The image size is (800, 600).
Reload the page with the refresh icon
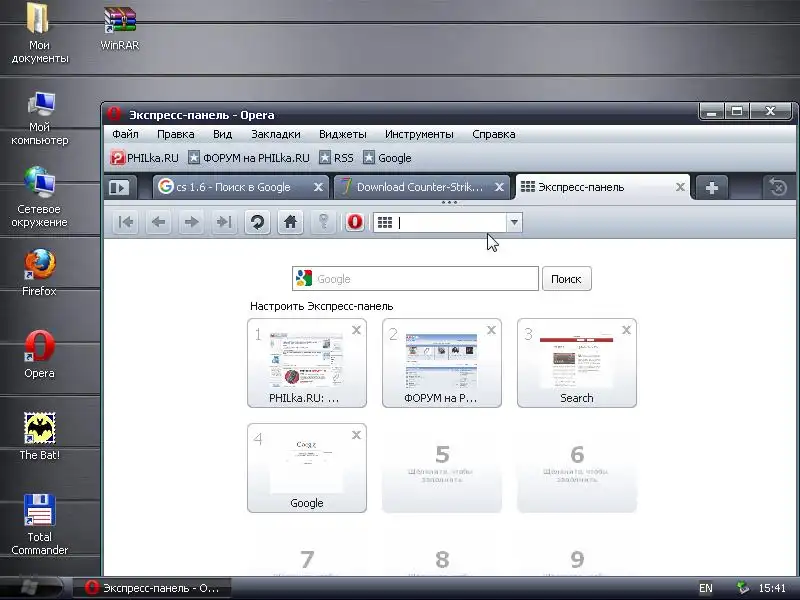tap(257, 222)
